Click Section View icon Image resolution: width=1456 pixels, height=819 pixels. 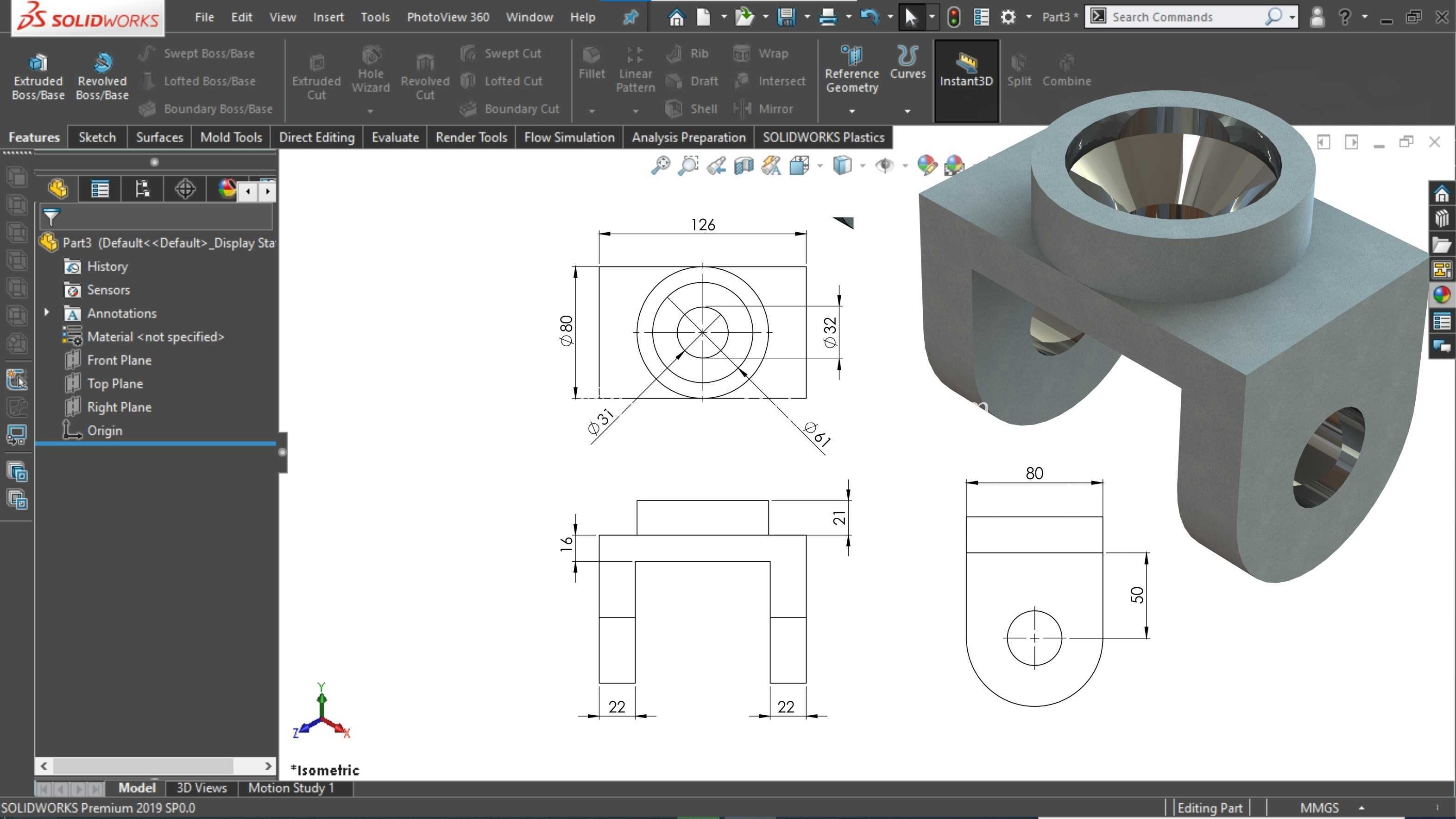pos(743,166)
